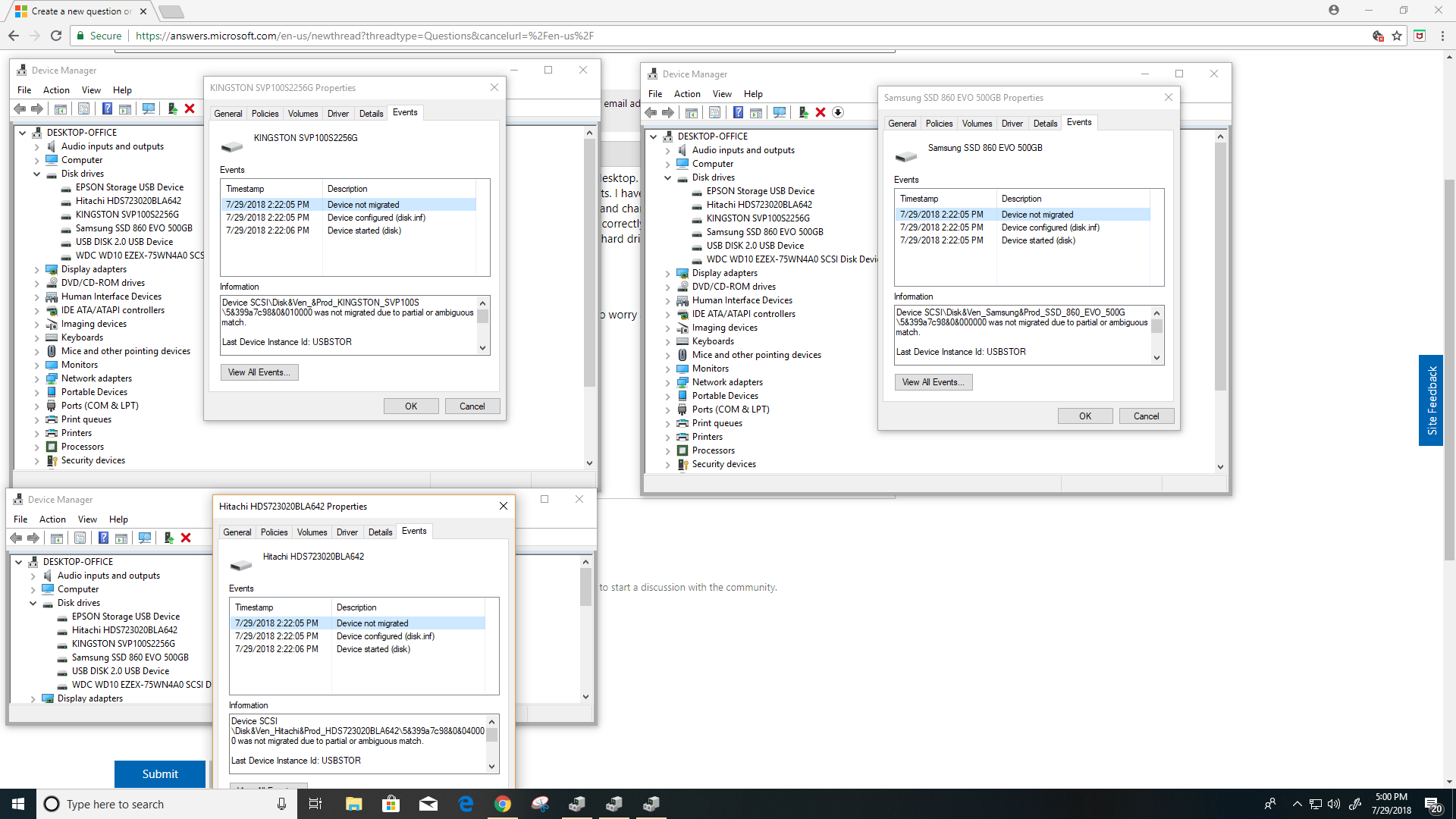Click Show/Hide Console Tree icon in Device Manager behind KINGSTON dialog
Image resolution: width=1456 pixels, height=819 pixels.
click(61, 109)
